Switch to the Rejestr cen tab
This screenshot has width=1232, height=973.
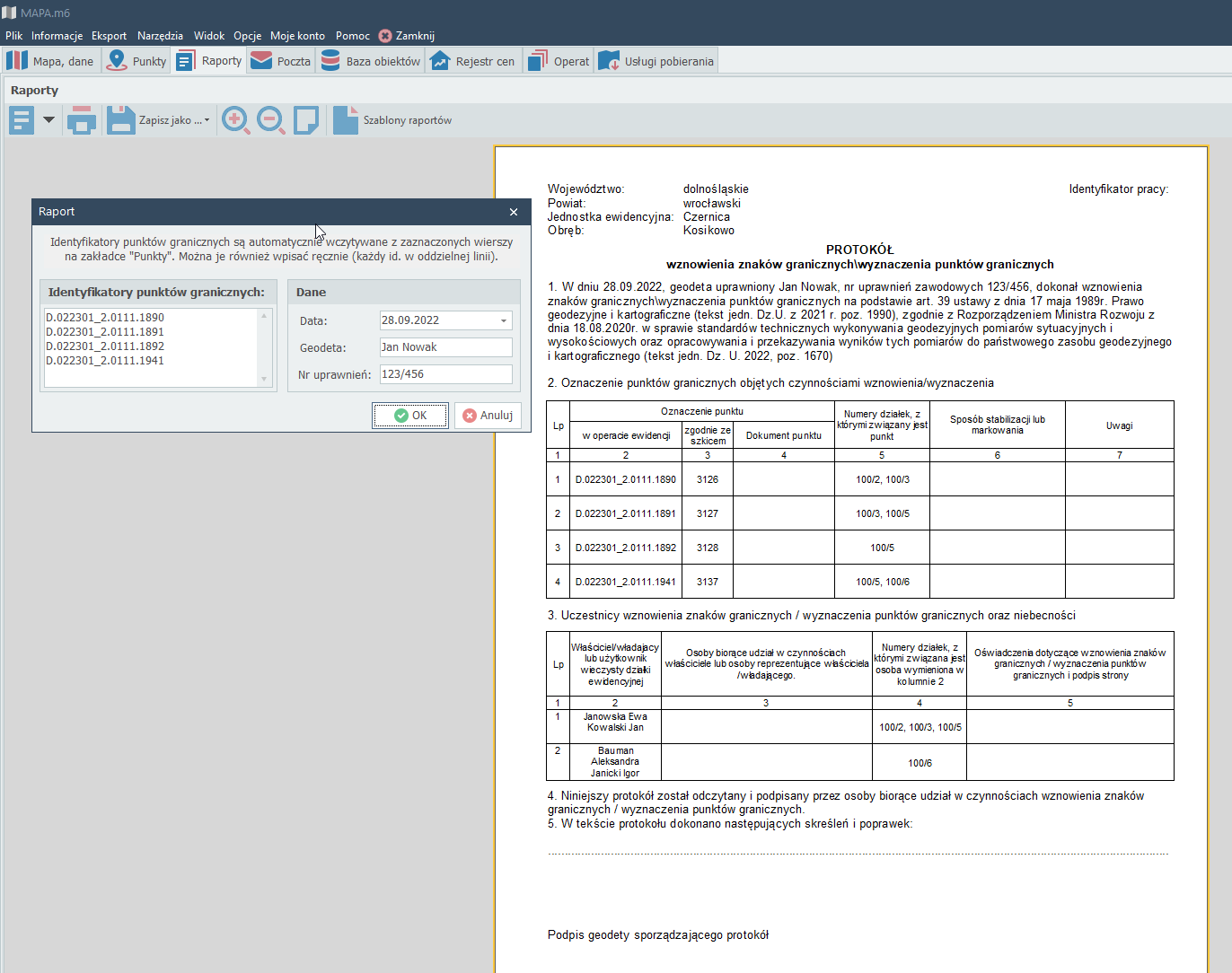tap(473, 61)
